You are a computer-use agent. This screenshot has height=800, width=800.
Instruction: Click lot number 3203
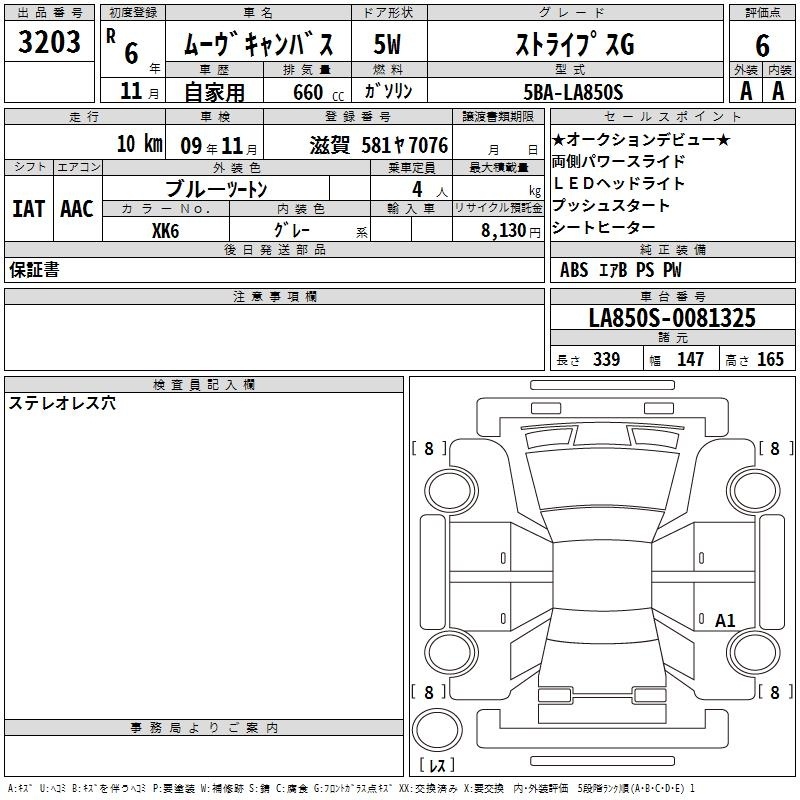click(x=49, y=43)
